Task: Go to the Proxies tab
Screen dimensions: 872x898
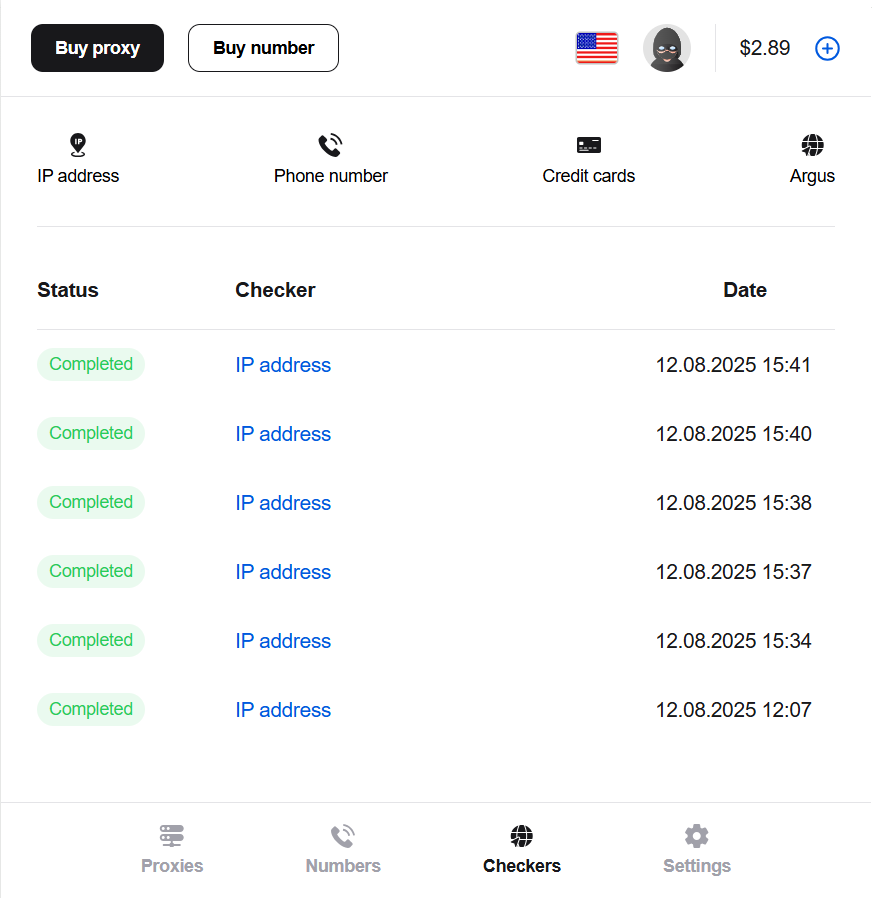Action: tap(172, 849)
